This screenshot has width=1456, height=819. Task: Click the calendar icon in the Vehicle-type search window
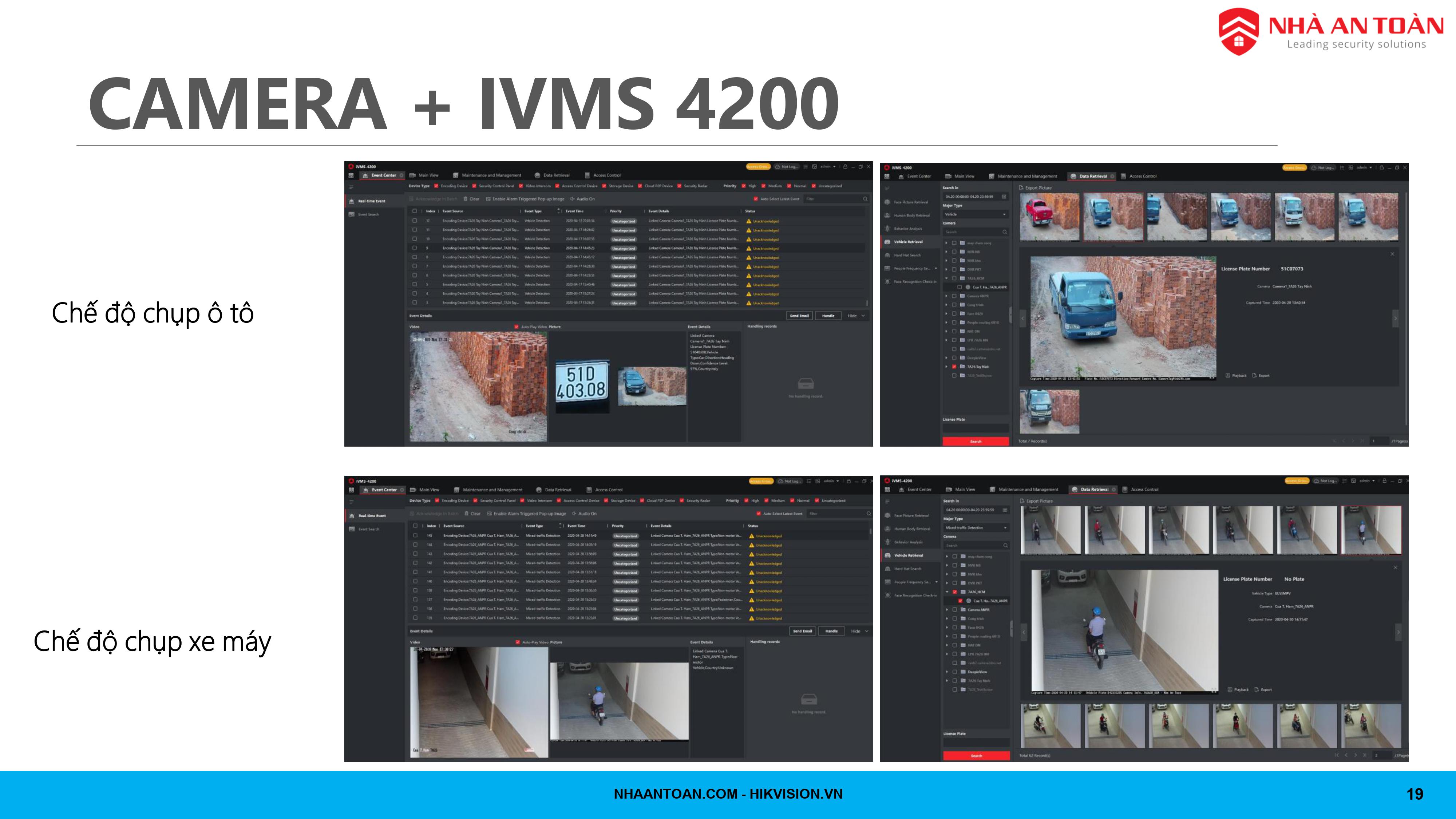[1004, 197]
